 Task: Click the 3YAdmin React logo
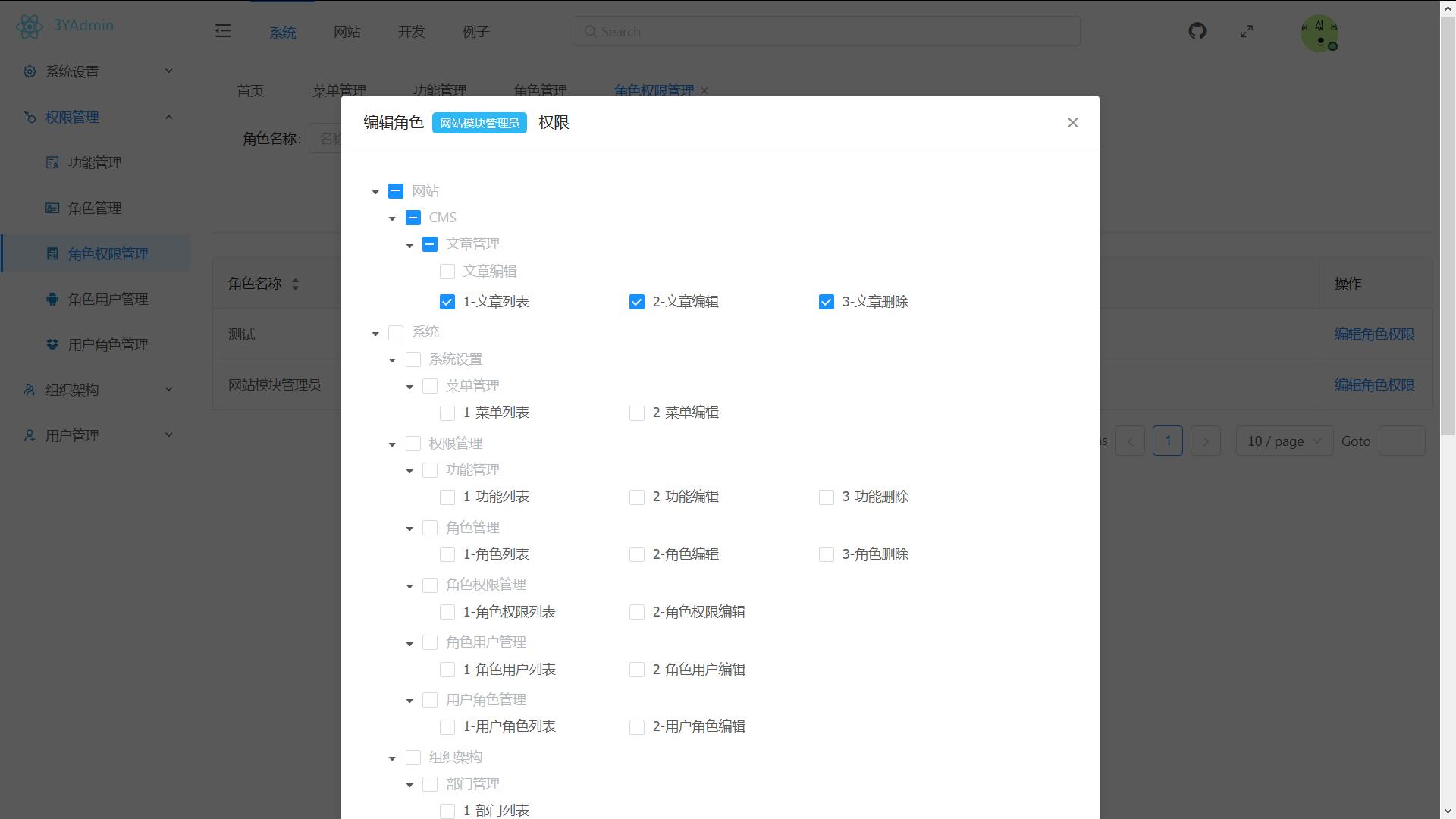coord(30,27)
